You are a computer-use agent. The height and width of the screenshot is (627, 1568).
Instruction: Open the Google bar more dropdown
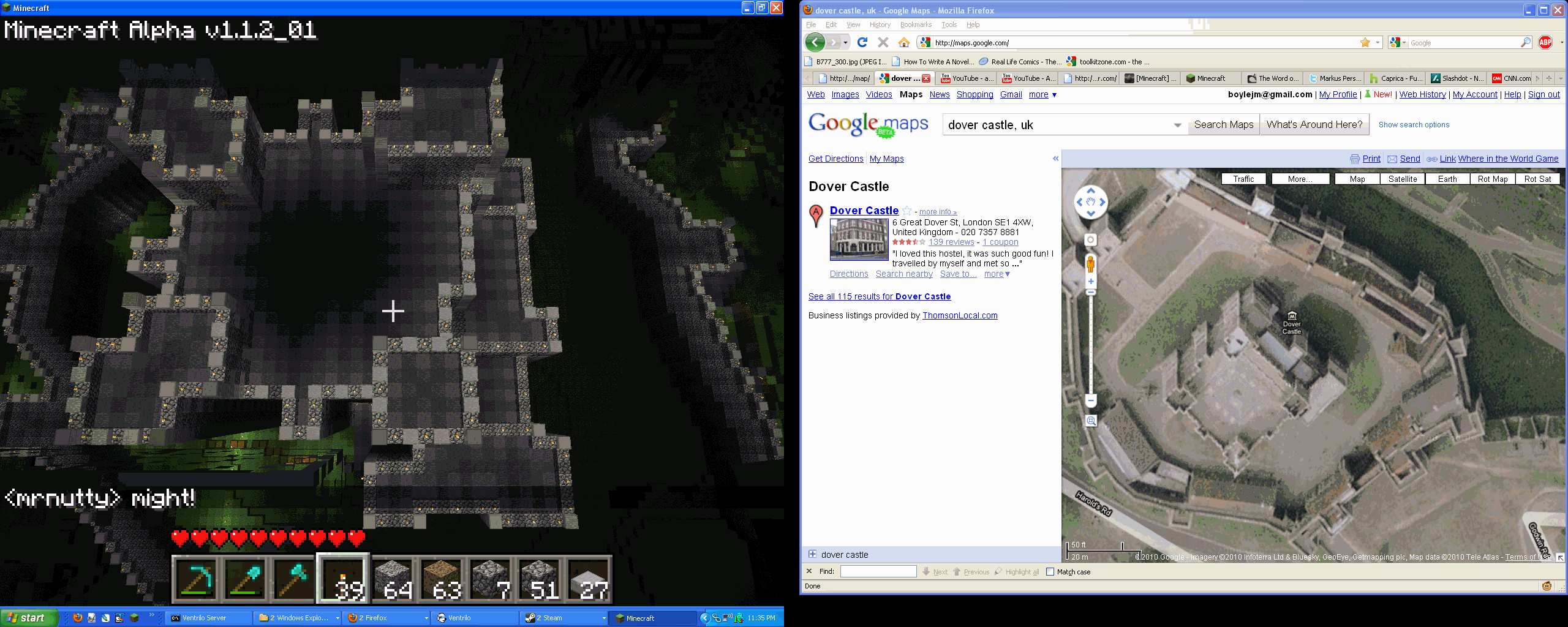[x=1042, y=94]
